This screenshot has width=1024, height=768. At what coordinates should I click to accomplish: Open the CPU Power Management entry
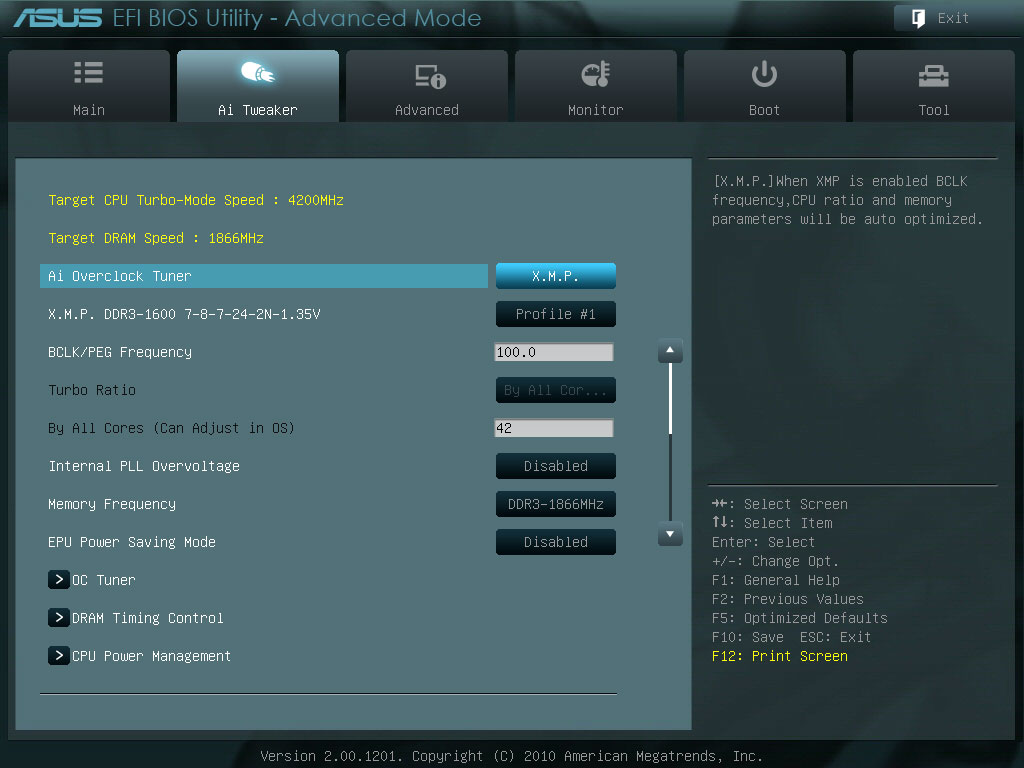(152, 656)
